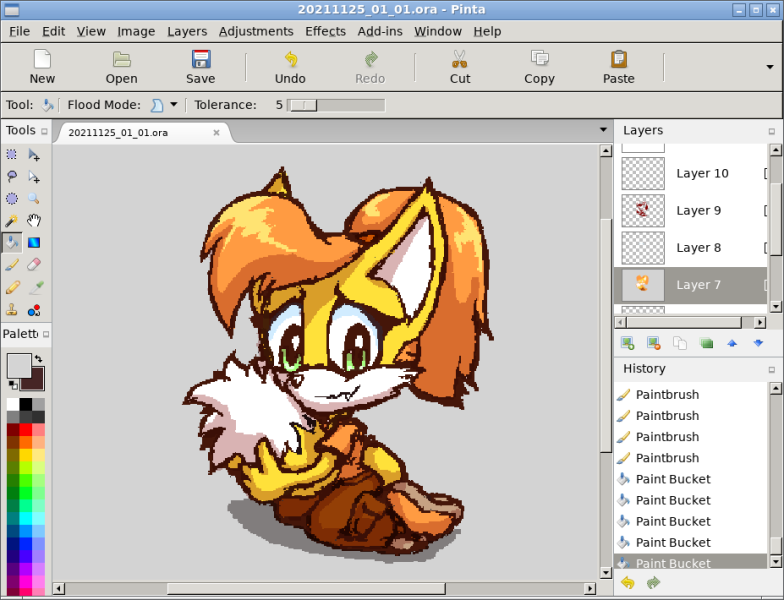Select the Move Selected tool
This screenshot has height=600, width=784.
coord(34,154)
